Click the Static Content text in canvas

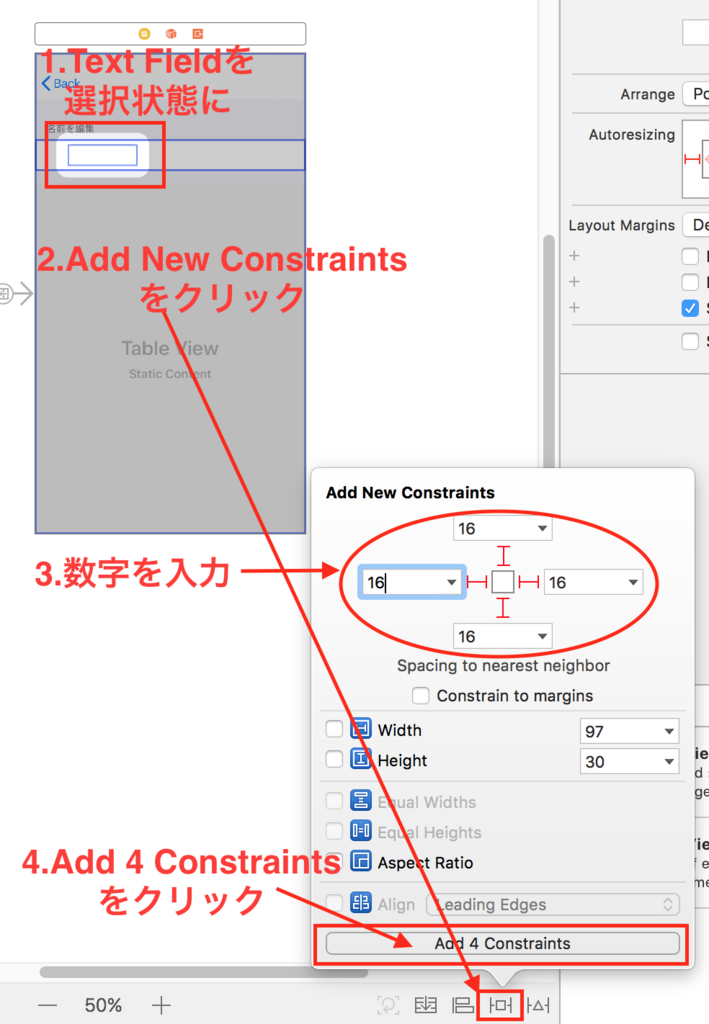(170, 374)
